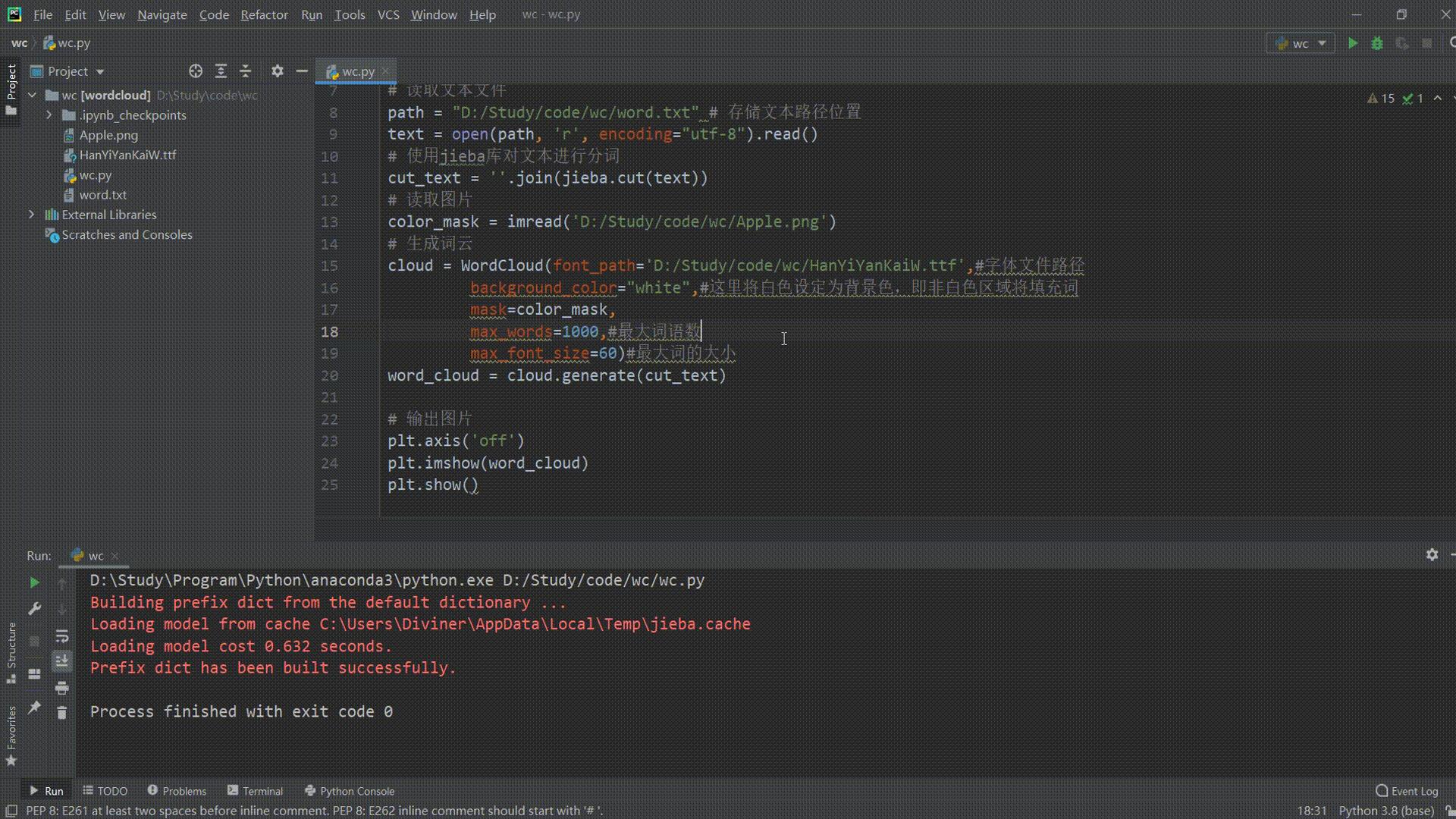The height and width of the screenshot is (819, 1456).
Task: Click the Run button to execute script
Action: [1351, 42]
